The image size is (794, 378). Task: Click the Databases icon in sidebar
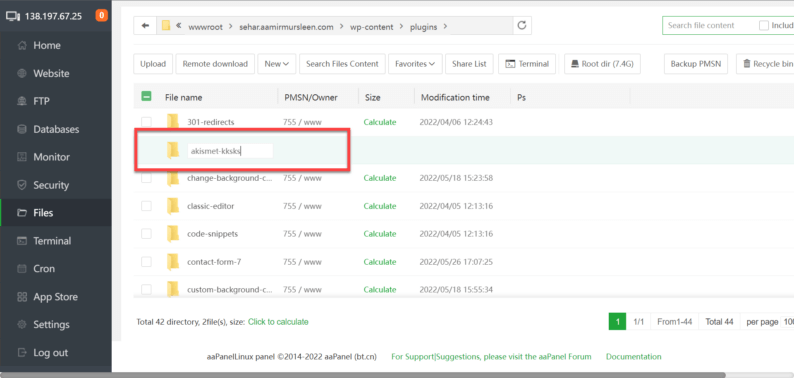[x=22, y=129]
